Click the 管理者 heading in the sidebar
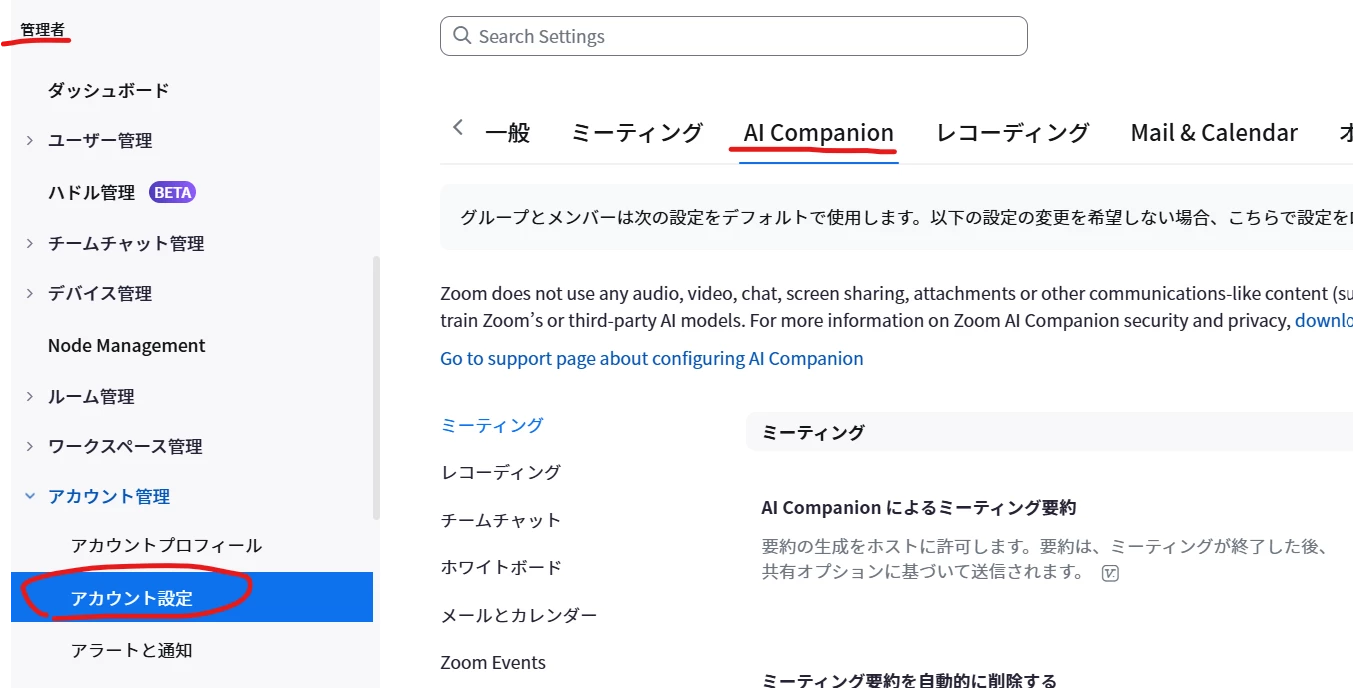Image resolution: width=1353 pixels, height=688 pixels. point(42,30)
